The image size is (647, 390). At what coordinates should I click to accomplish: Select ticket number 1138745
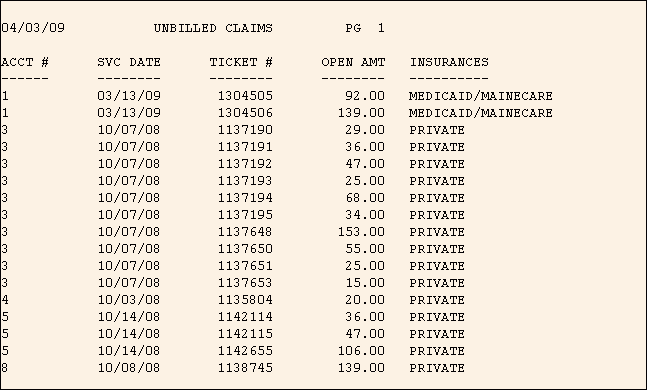pyautogui.click(x=245, y=367)
